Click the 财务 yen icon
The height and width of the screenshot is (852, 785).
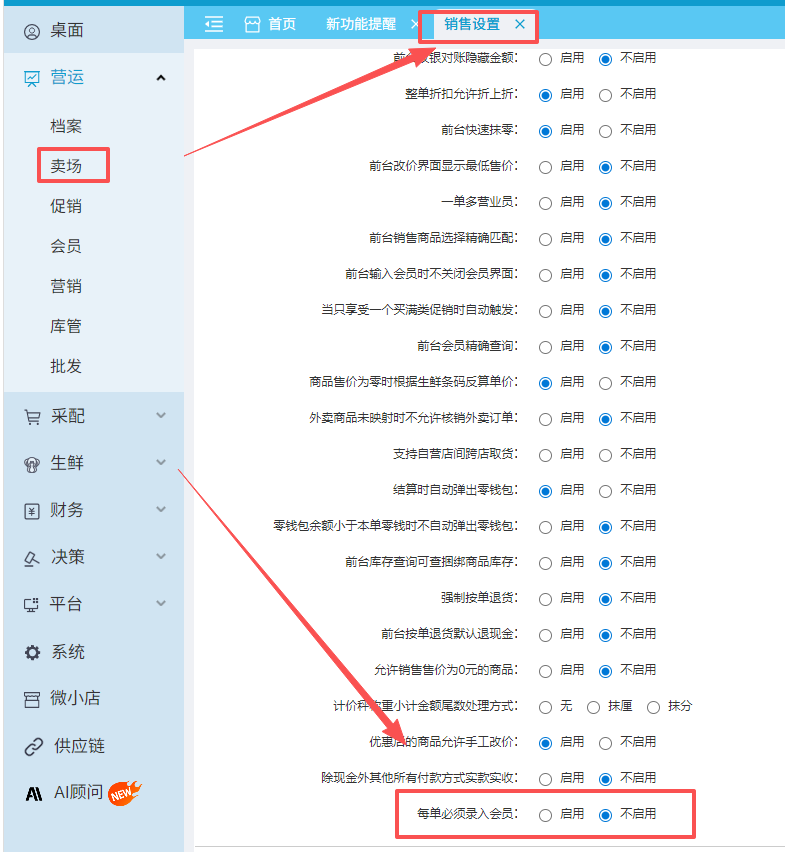coord(32,511)
